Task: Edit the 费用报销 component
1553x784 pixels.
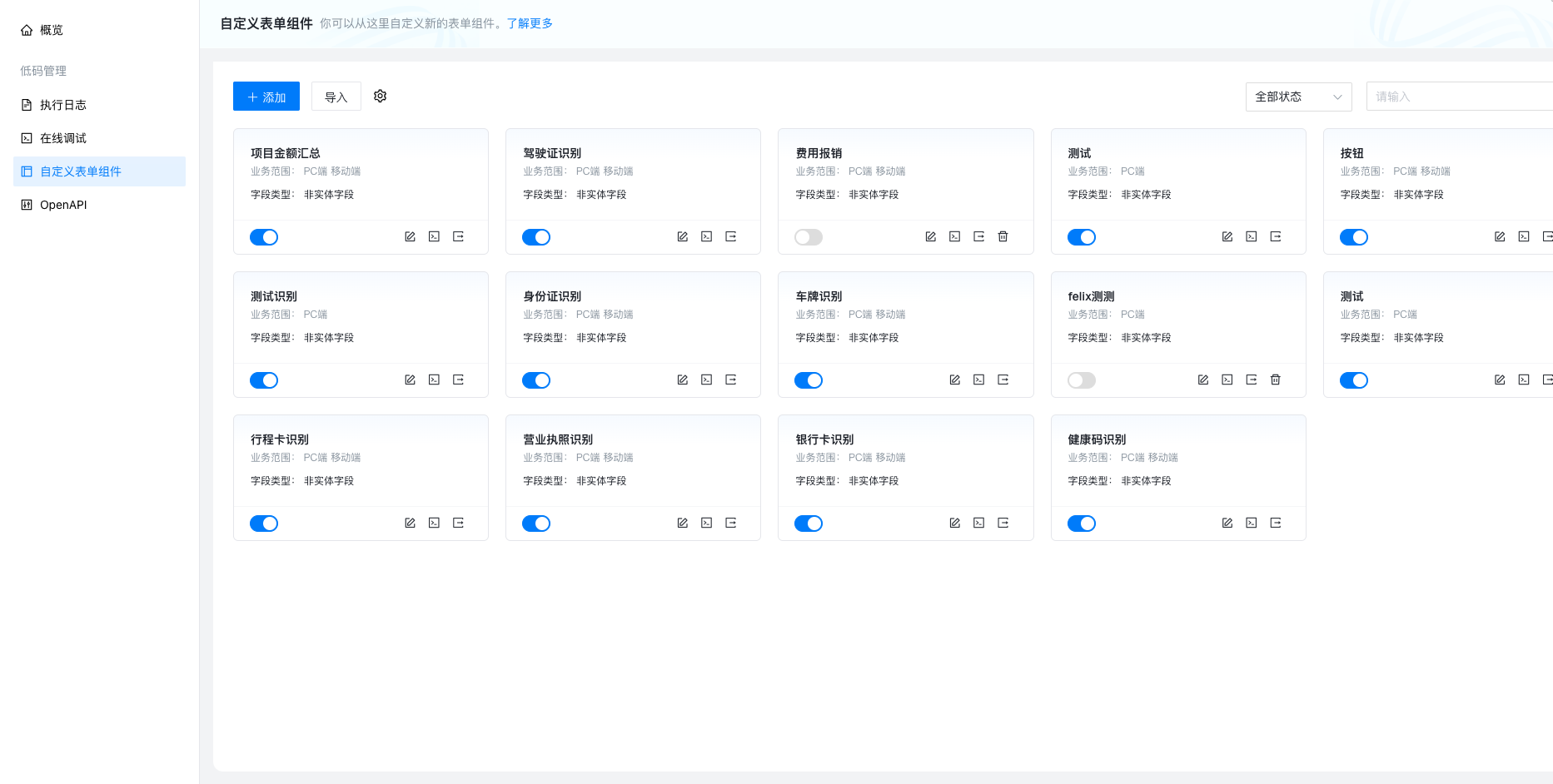Action: [x=930, y=236]
